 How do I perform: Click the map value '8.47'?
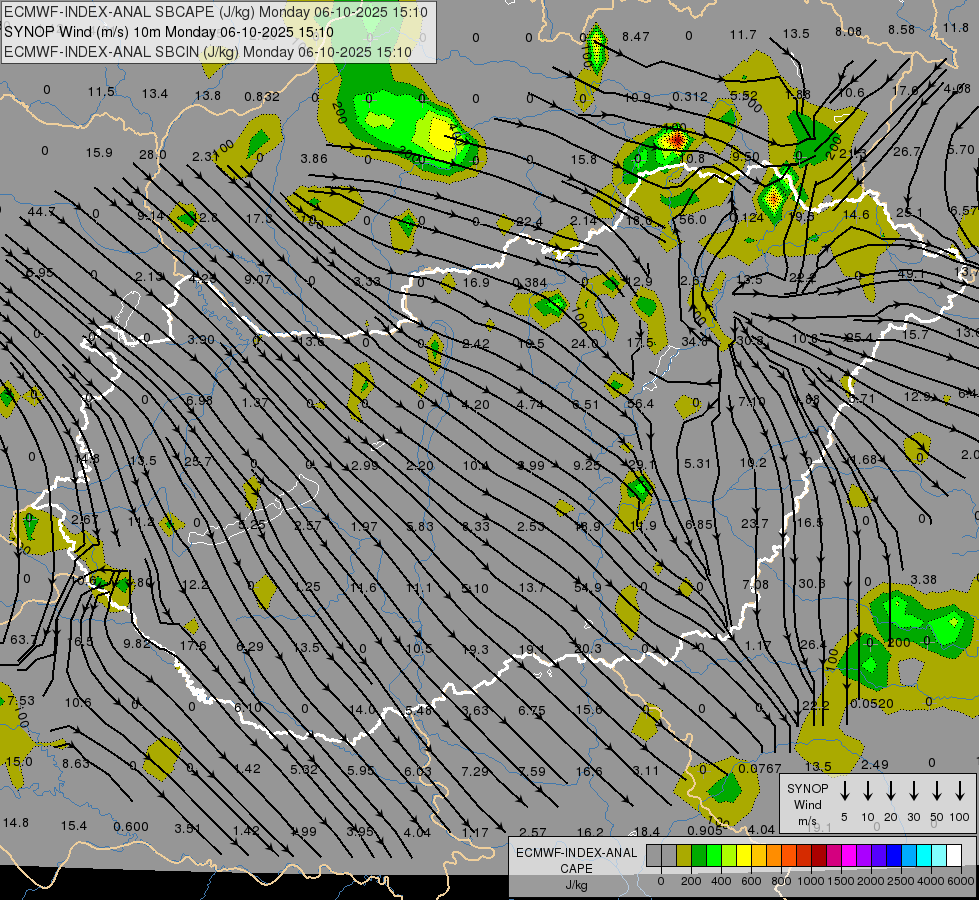click(x=636, y=37)
